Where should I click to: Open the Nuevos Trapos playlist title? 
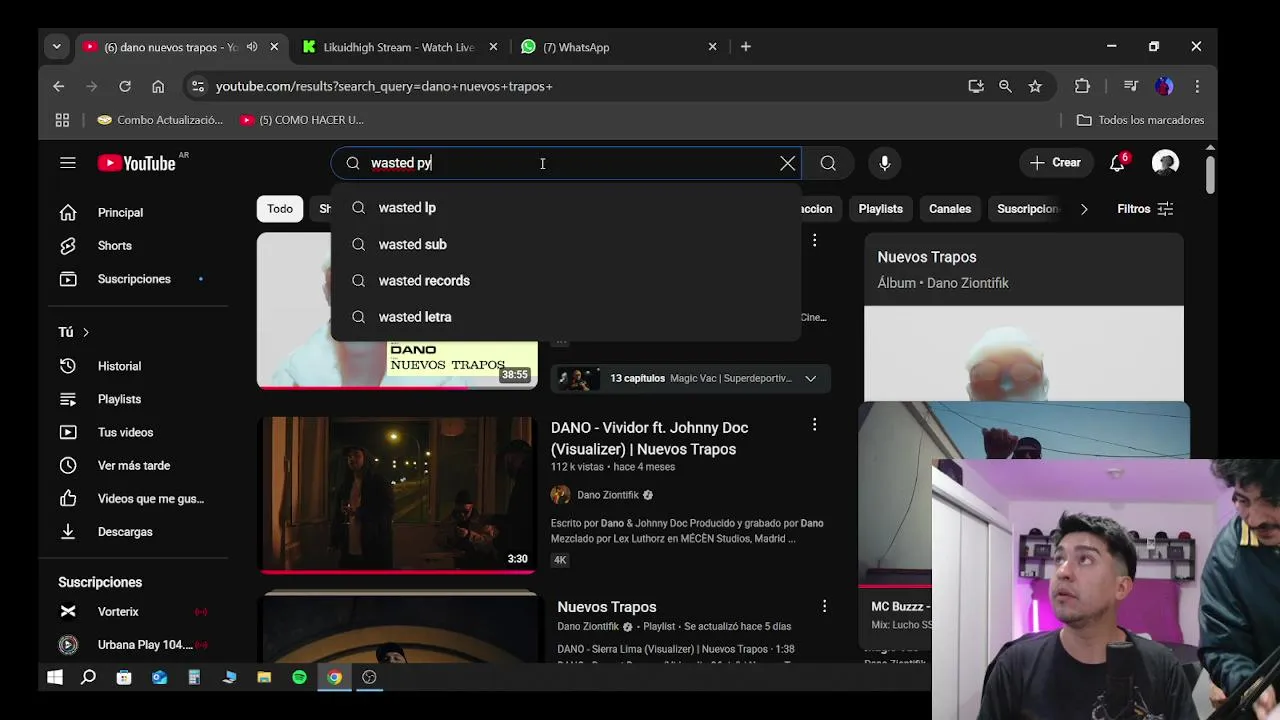pos(607,607)
